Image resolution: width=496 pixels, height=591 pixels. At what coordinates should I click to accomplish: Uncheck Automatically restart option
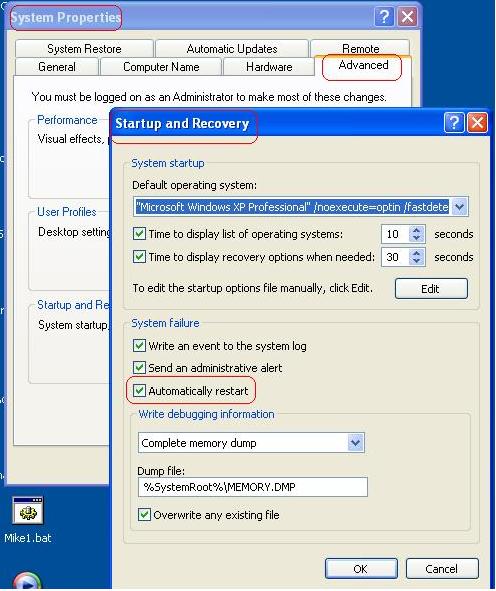point(139,390)
